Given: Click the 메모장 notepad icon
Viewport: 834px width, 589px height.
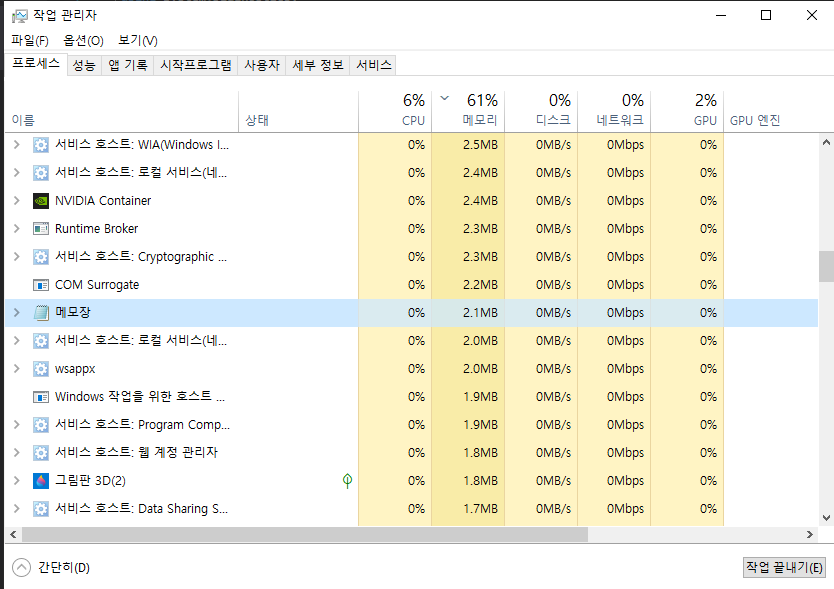Looking at the screenshot, I should [41, 313].
